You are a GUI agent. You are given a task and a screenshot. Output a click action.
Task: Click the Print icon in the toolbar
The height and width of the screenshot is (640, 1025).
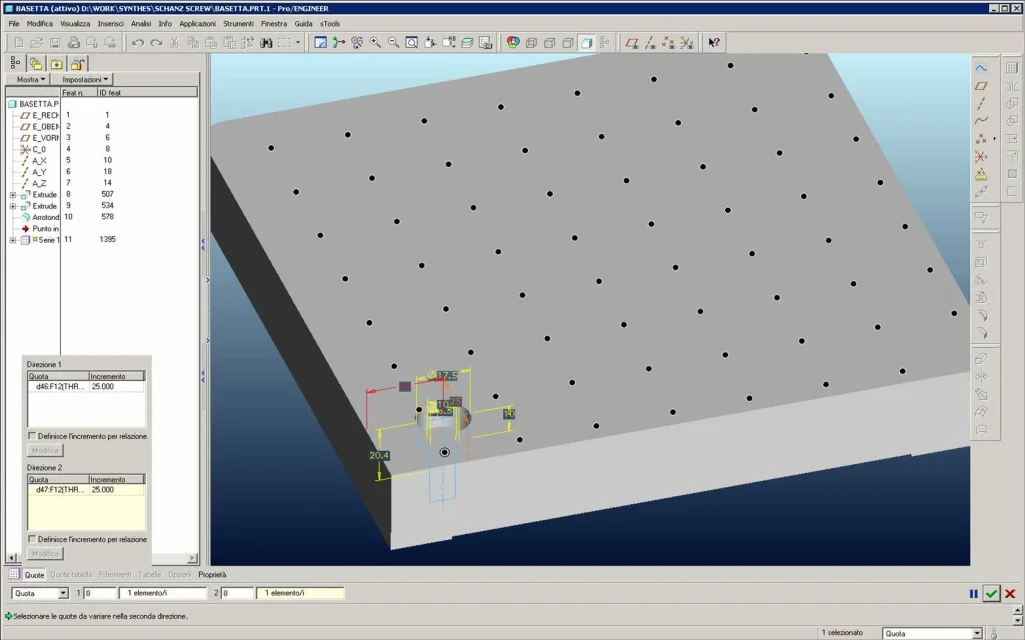pos(74,43)
